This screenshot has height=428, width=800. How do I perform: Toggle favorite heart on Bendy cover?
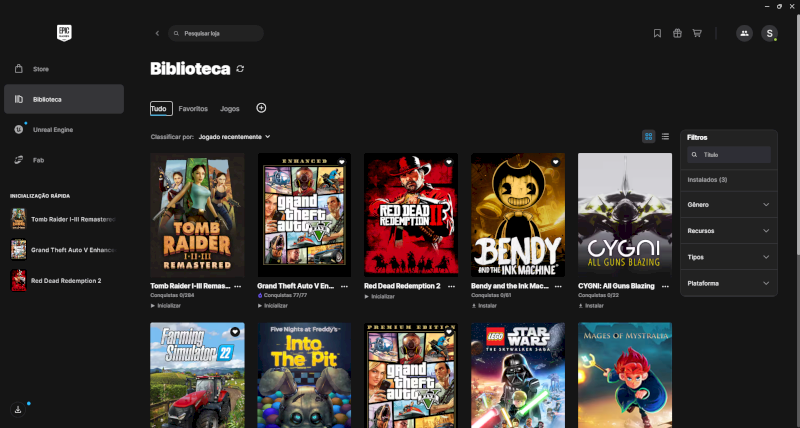pos(556,162)
